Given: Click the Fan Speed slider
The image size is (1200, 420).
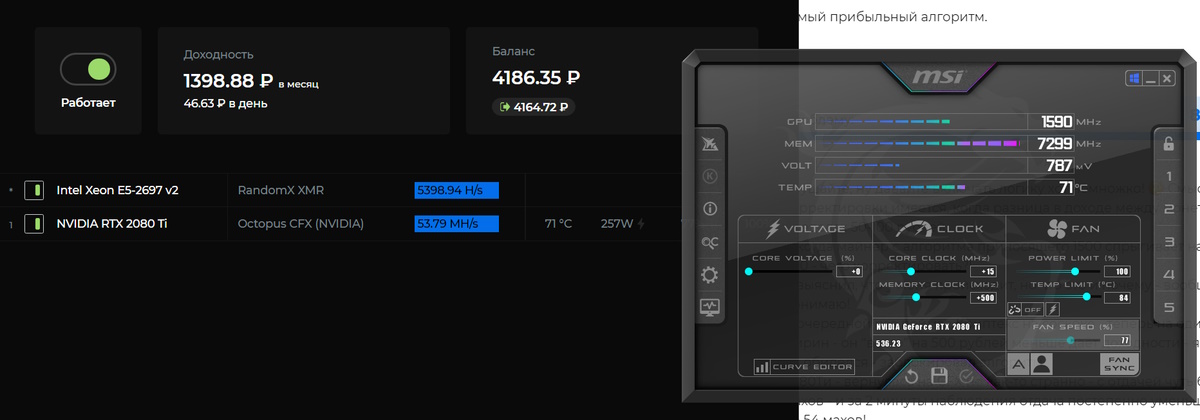Looking at the screenshot, I should (1057, 340).
